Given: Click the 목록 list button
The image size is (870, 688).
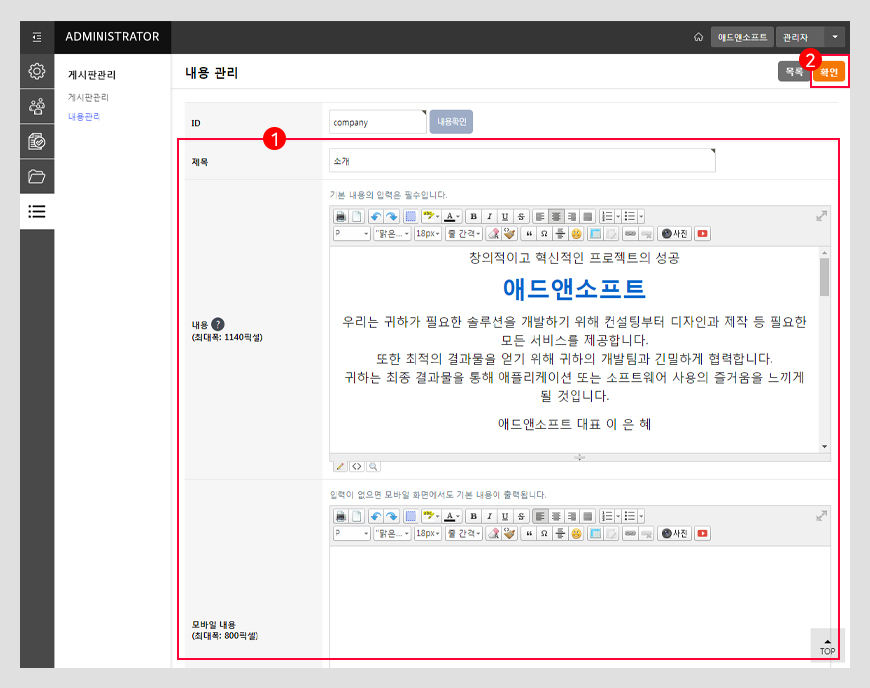Looking at the screenshot, I should (794, 72).
